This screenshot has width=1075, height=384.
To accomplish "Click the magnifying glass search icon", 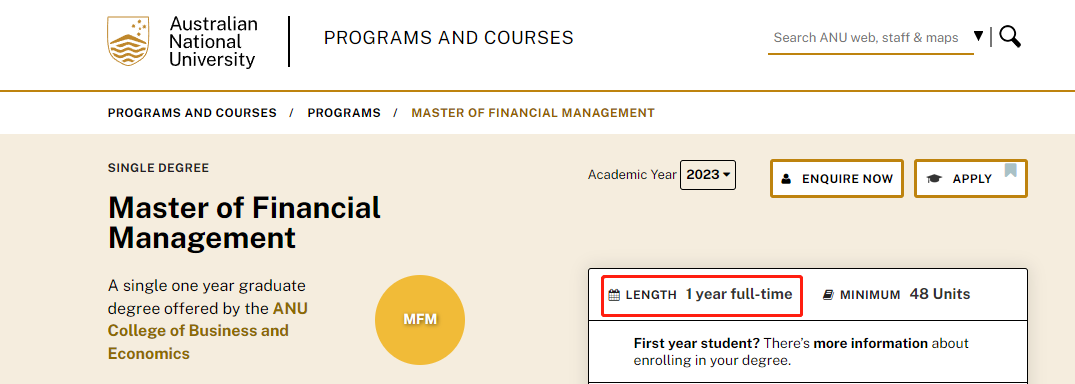I will tap(1010, 36).
